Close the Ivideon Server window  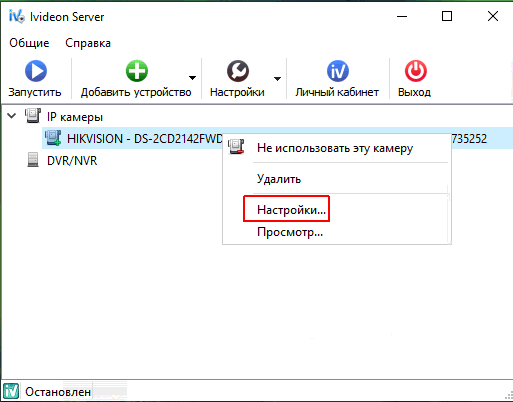tap(493, 16)
